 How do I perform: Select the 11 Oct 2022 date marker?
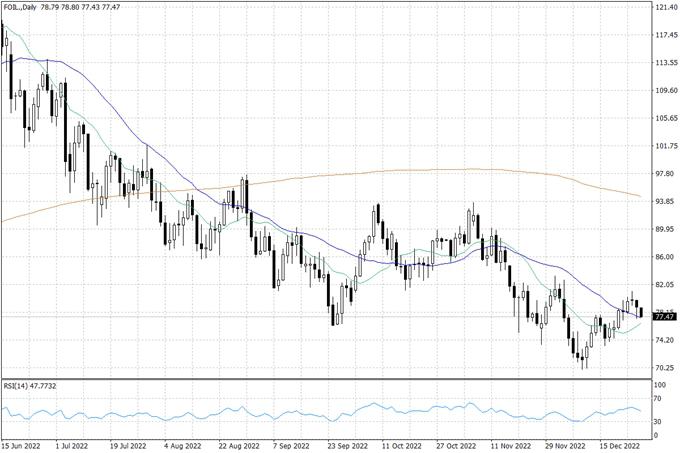pos(405,445)
